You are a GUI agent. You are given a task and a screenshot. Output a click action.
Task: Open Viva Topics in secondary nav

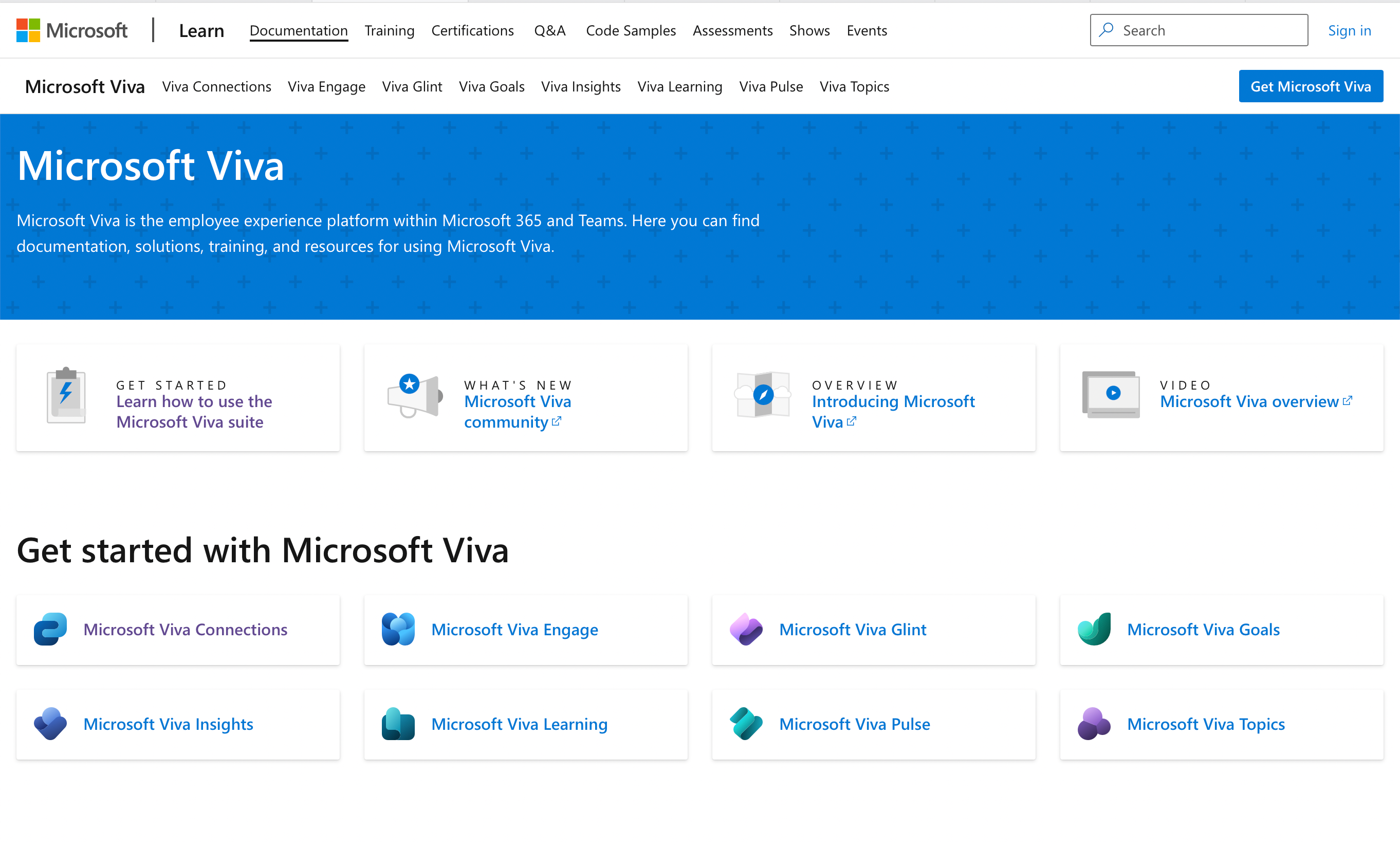[855, 86]
